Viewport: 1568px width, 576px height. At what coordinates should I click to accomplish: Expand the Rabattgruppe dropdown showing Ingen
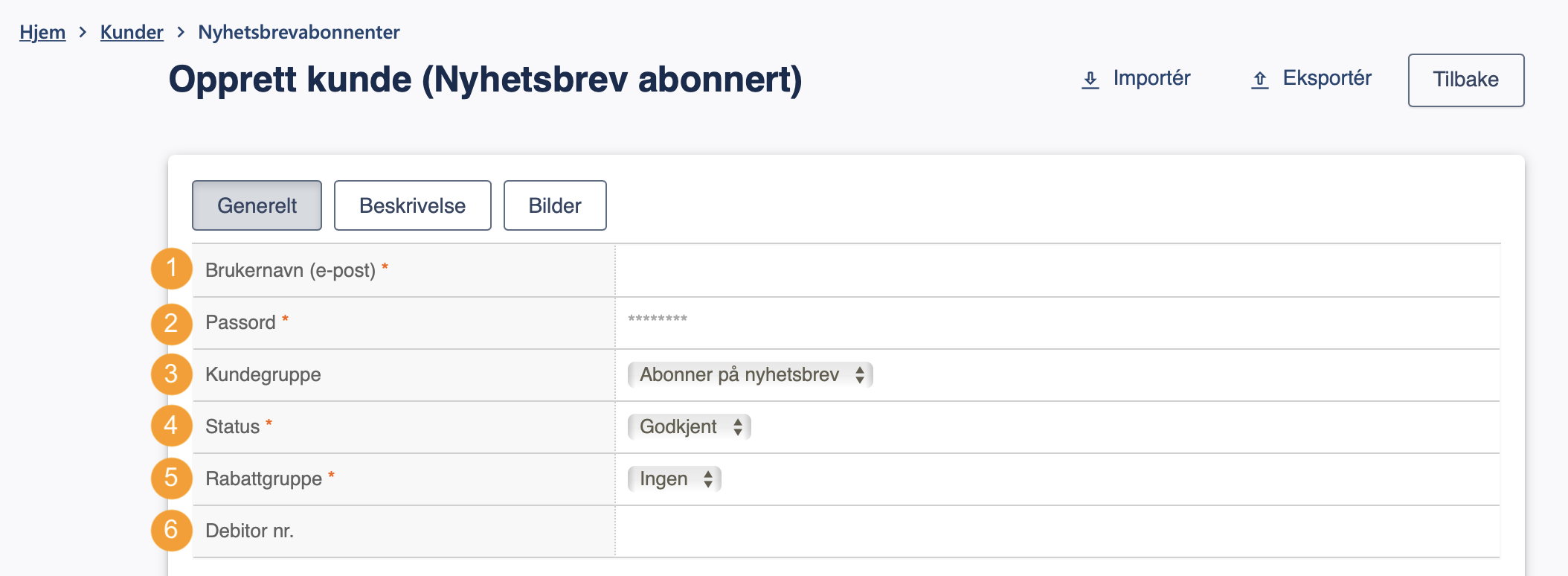(x=674, y=479)
